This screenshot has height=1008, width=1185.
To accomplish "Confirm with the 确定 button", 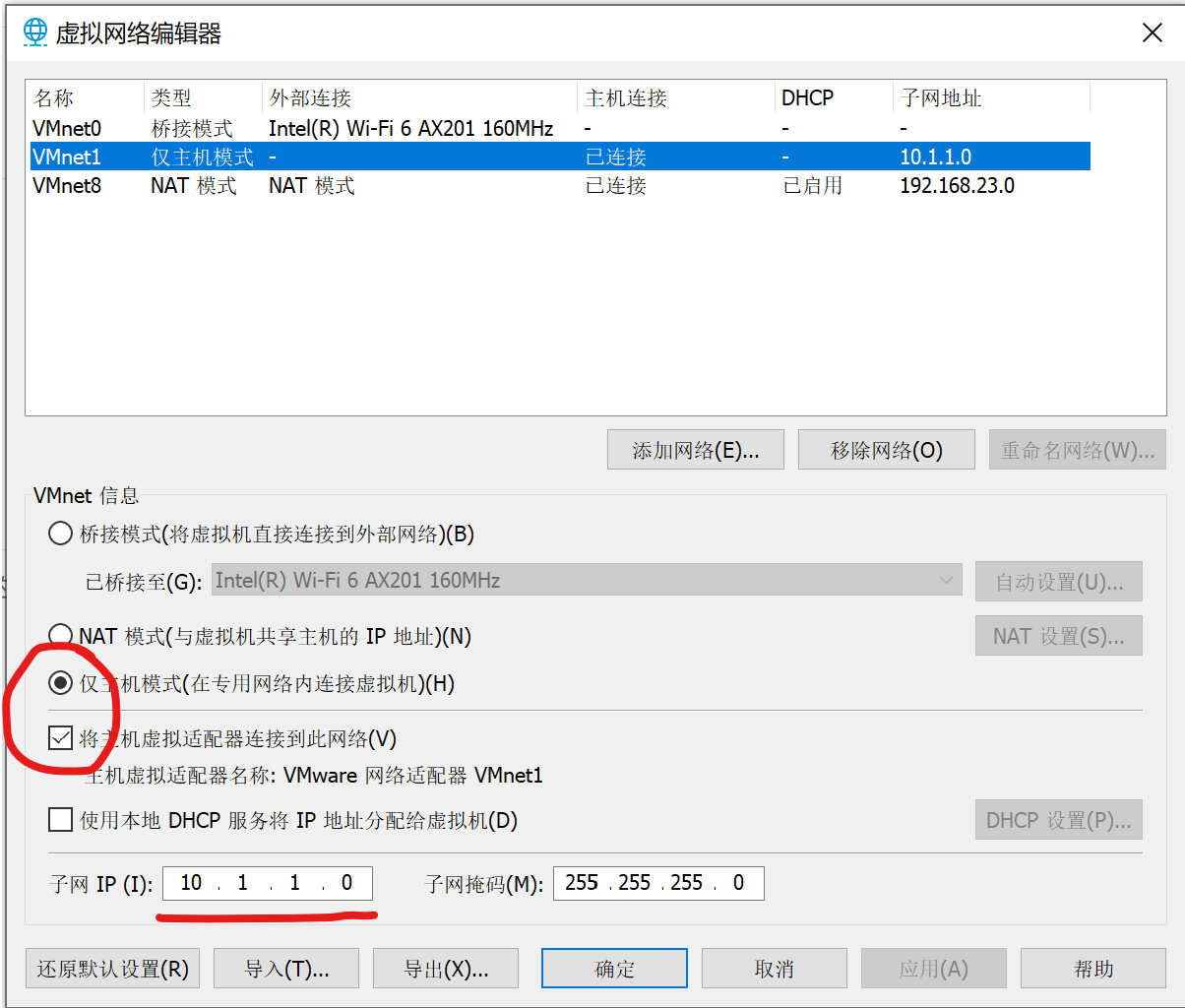I will coord(615,969).
